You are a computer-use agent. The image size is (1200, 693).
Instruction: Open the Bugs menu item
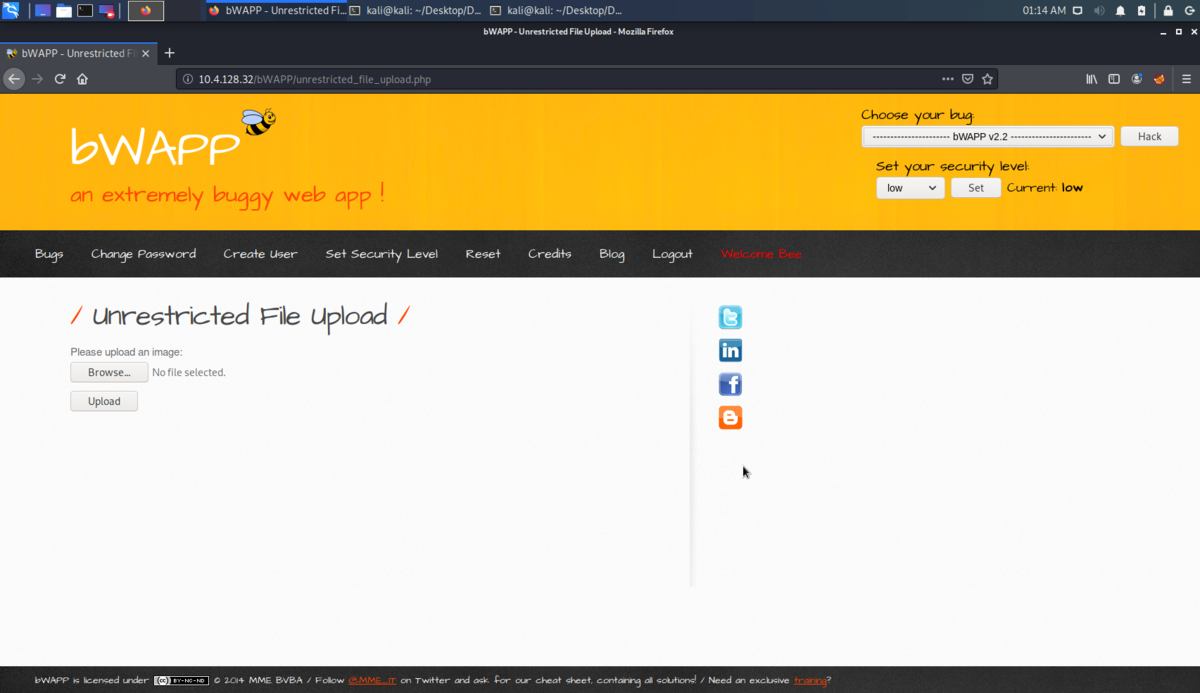(49, 254)
